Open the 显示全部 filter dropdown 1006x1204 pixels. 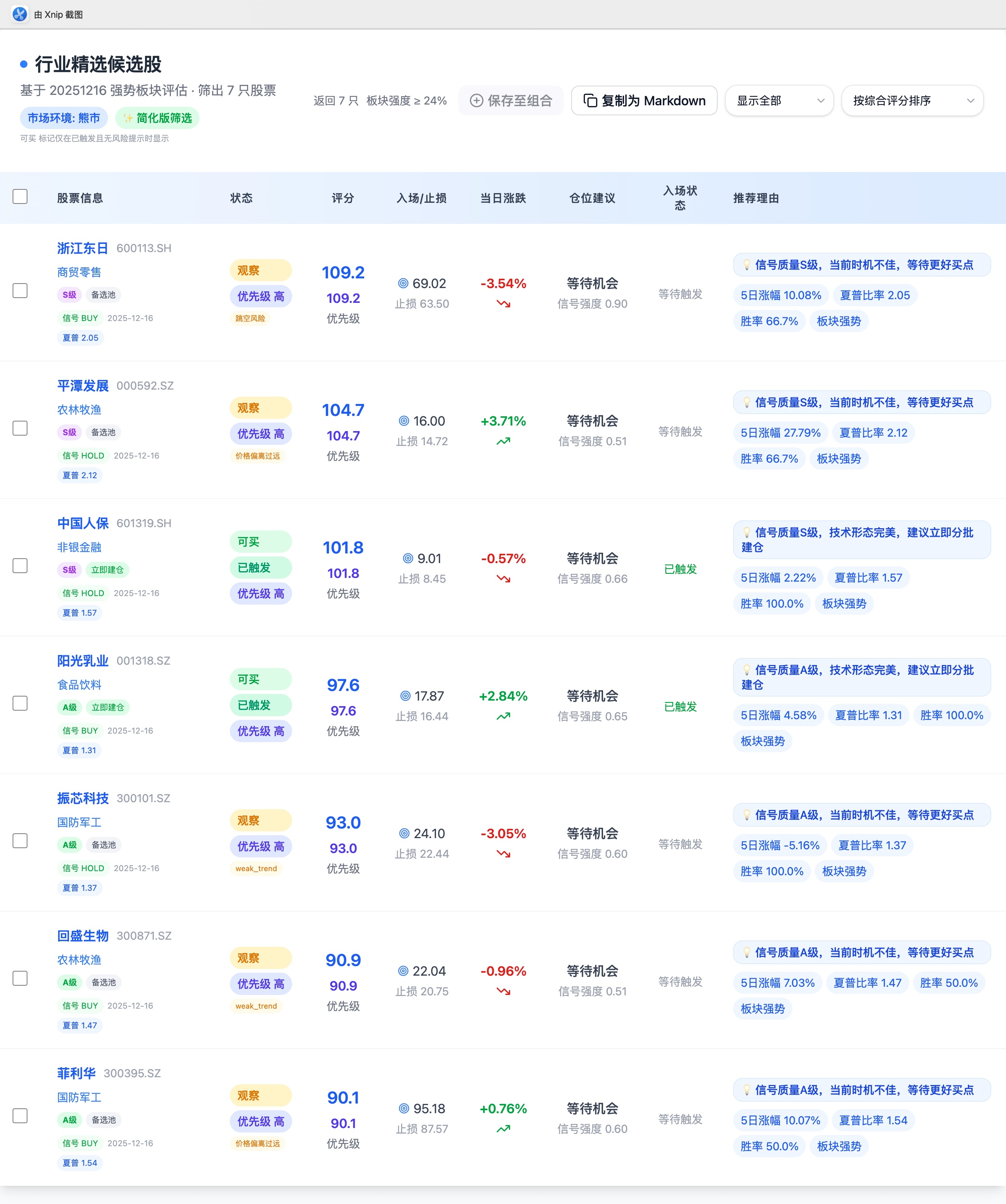coord(779,101)
